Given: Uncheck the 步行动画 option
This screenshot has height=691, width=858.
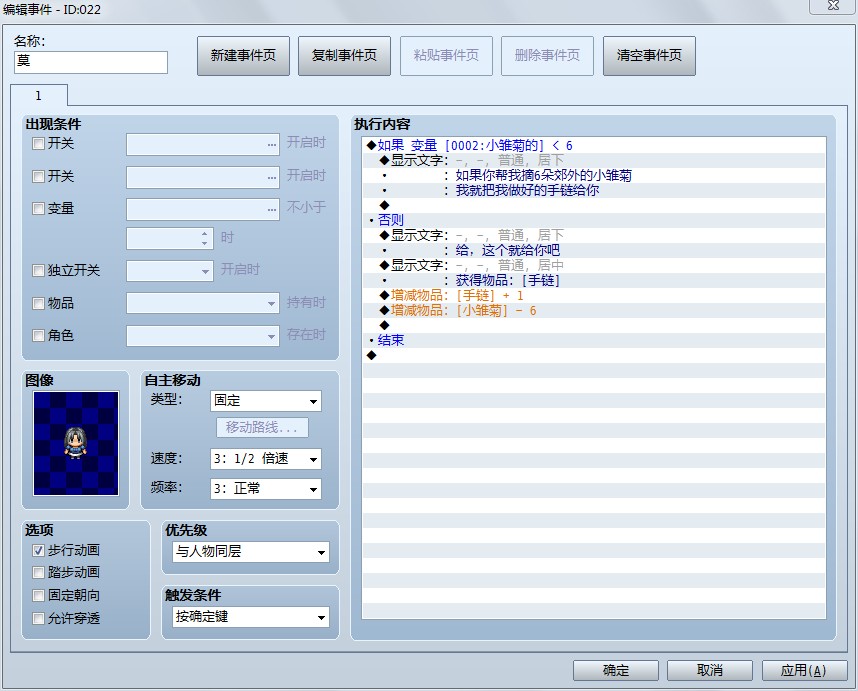Looking at the screenshot, I should click(x=38, y=550).
